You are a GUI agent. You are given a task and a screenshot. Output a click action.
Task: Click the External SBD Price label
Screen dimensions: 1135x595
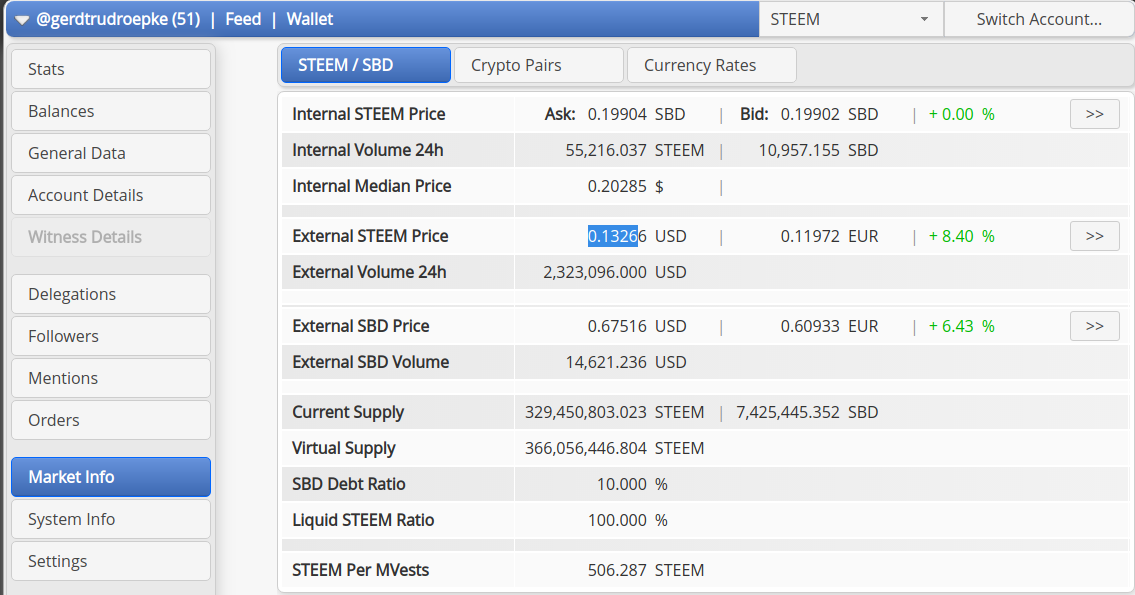point(361,326)
